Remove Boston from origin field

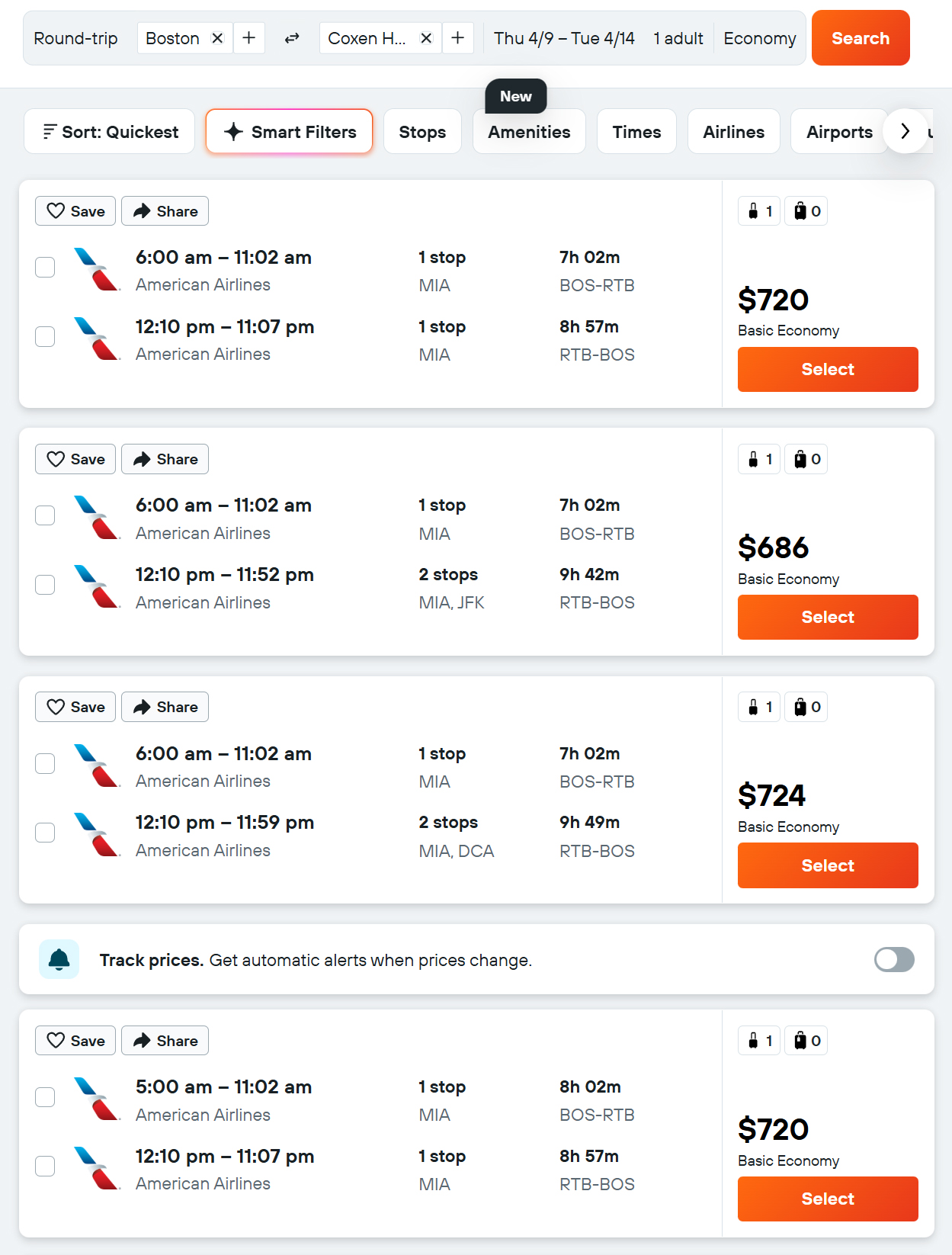[x=217, y=38]
